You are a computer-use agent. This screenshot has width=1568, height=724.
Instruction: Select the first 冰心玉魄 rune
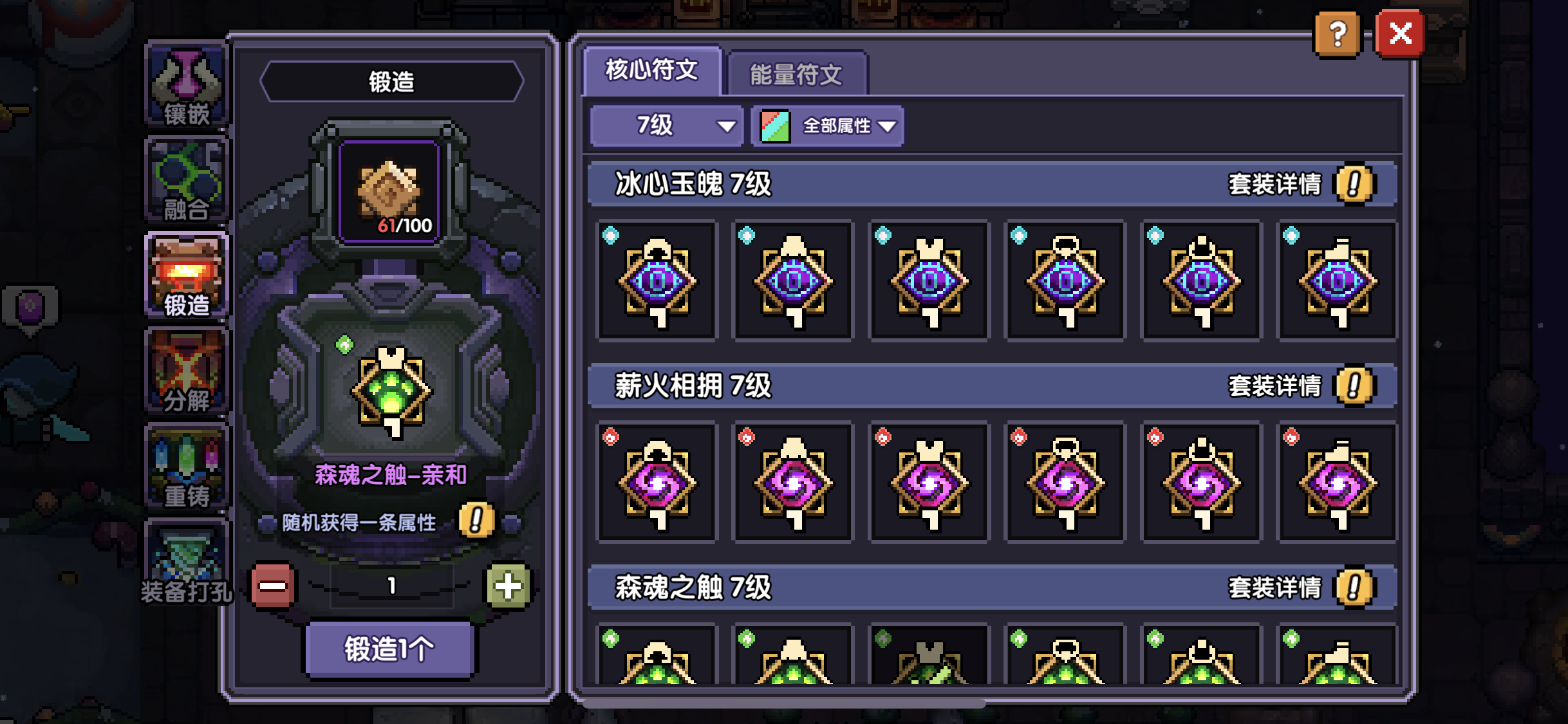657,281
